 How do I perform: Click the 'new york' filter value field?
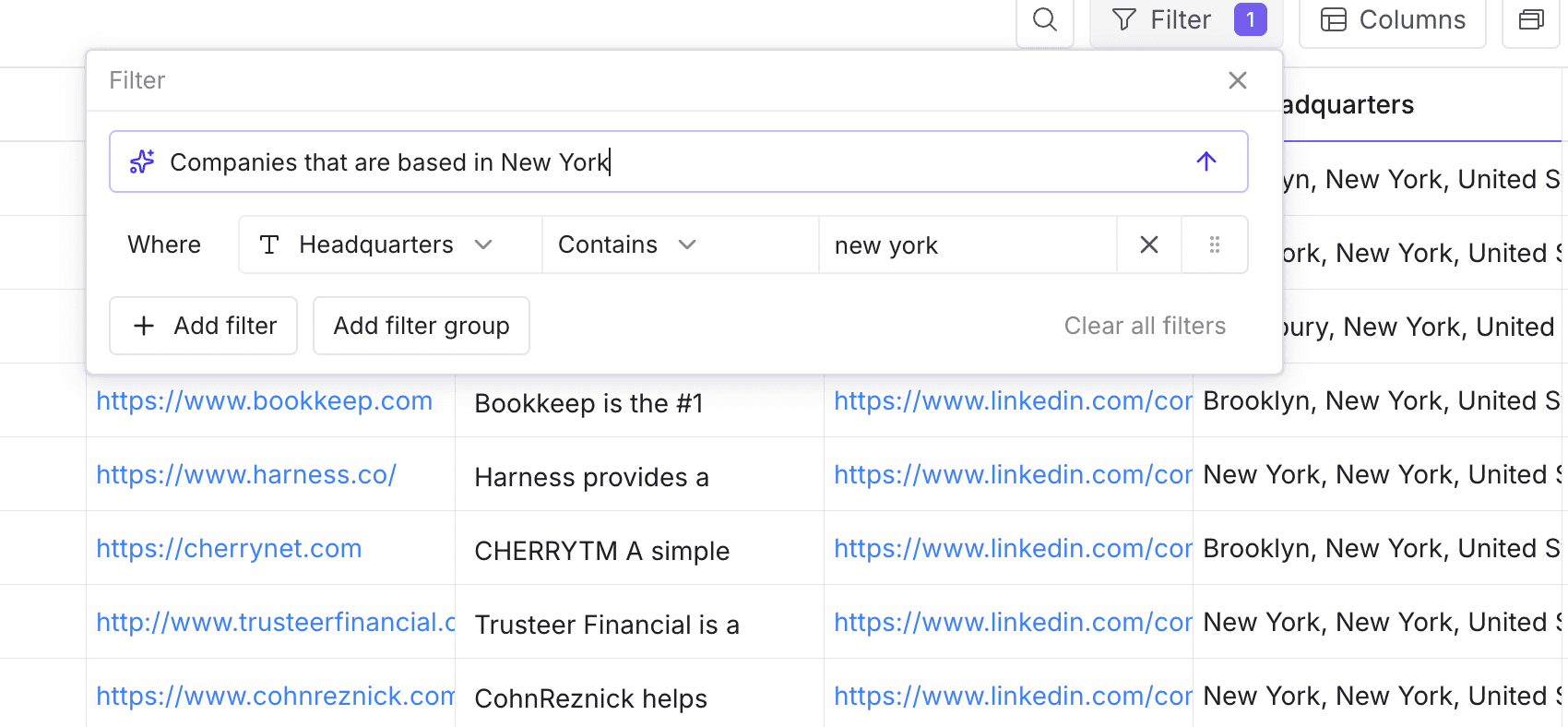pos(968,244)
